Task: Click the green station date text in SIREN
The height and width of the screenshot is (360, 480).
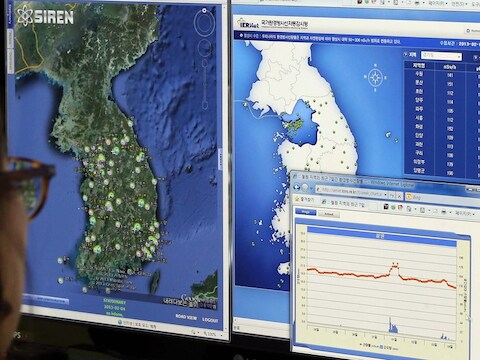Action: pos(114,307)
